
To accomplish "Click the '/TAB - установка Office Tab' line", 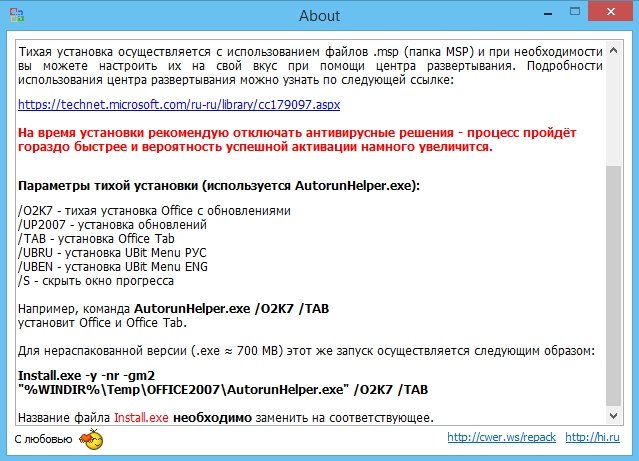I will click(96, 238).
